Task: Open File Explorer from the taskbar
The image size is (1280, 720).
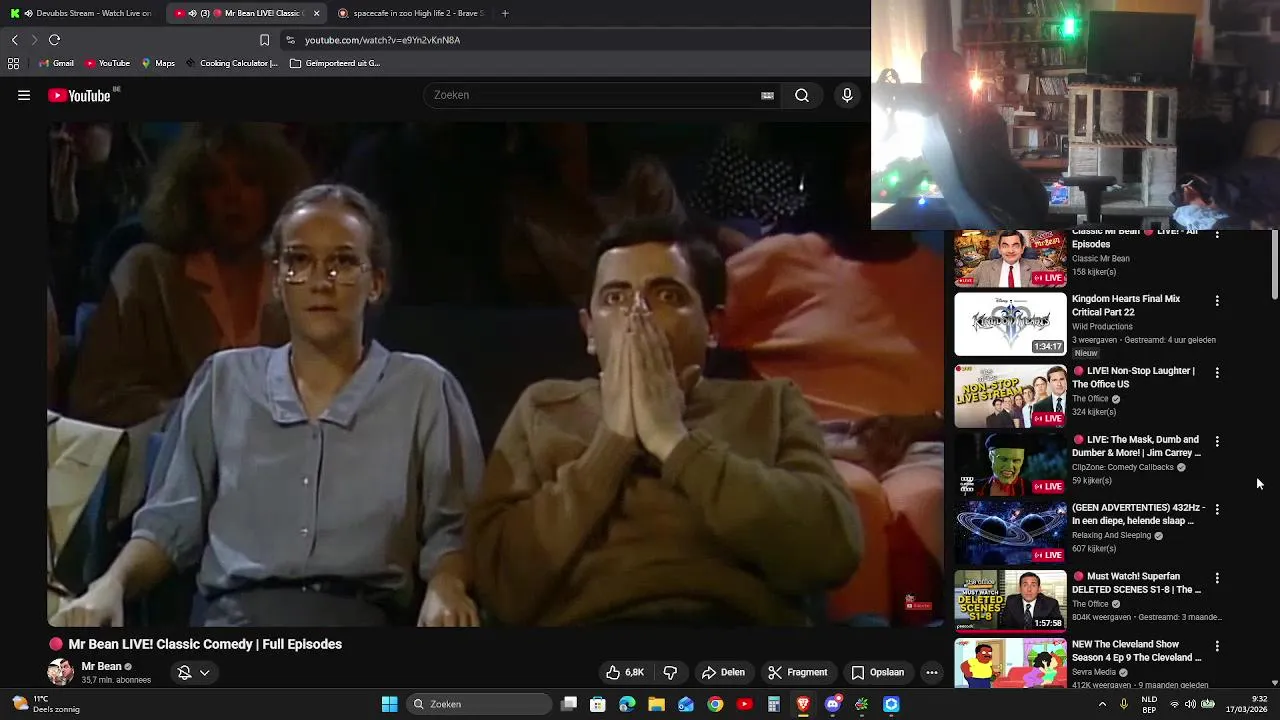Action: [x=656, y=704]
